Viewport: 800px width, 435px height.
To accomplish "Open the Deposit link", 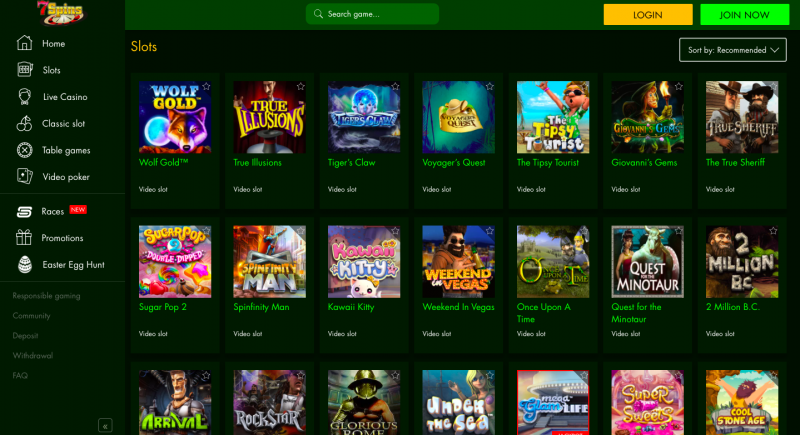I will pyautogui.click(x=26, y=336).
